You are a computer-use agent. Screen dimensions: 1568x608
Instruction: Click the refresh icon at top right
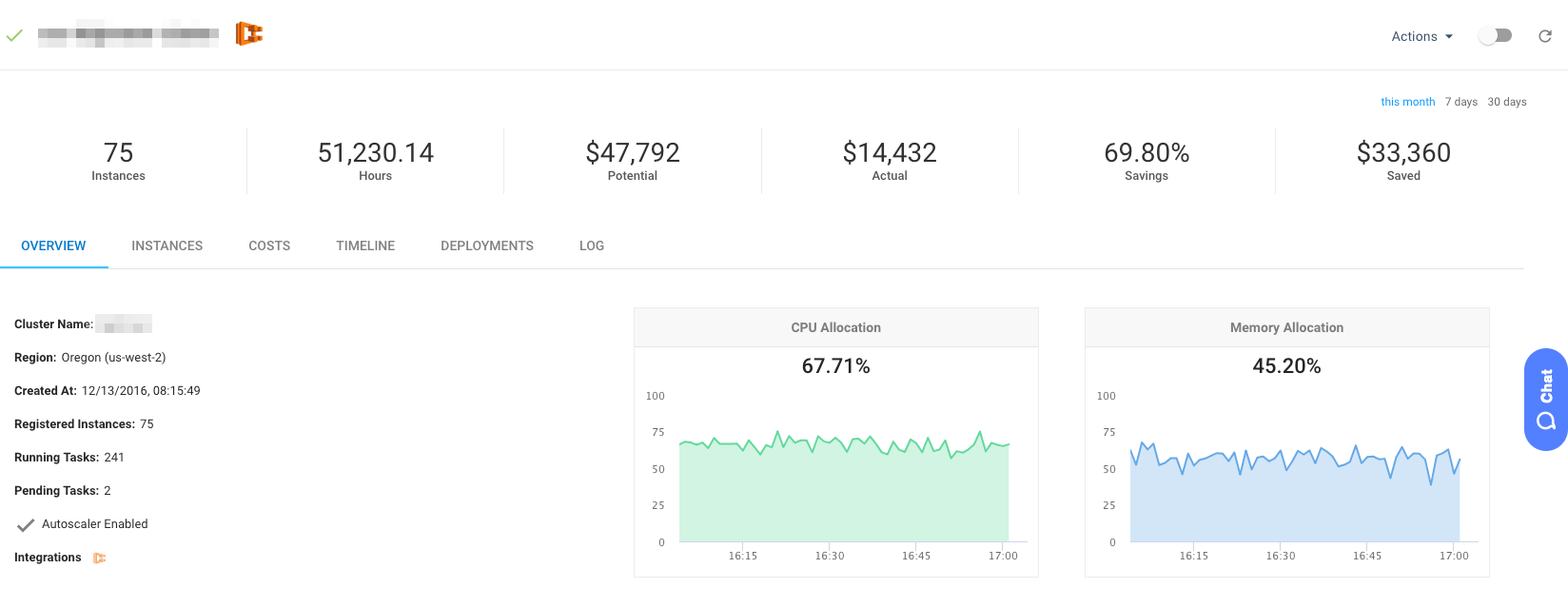(1545, 36)
